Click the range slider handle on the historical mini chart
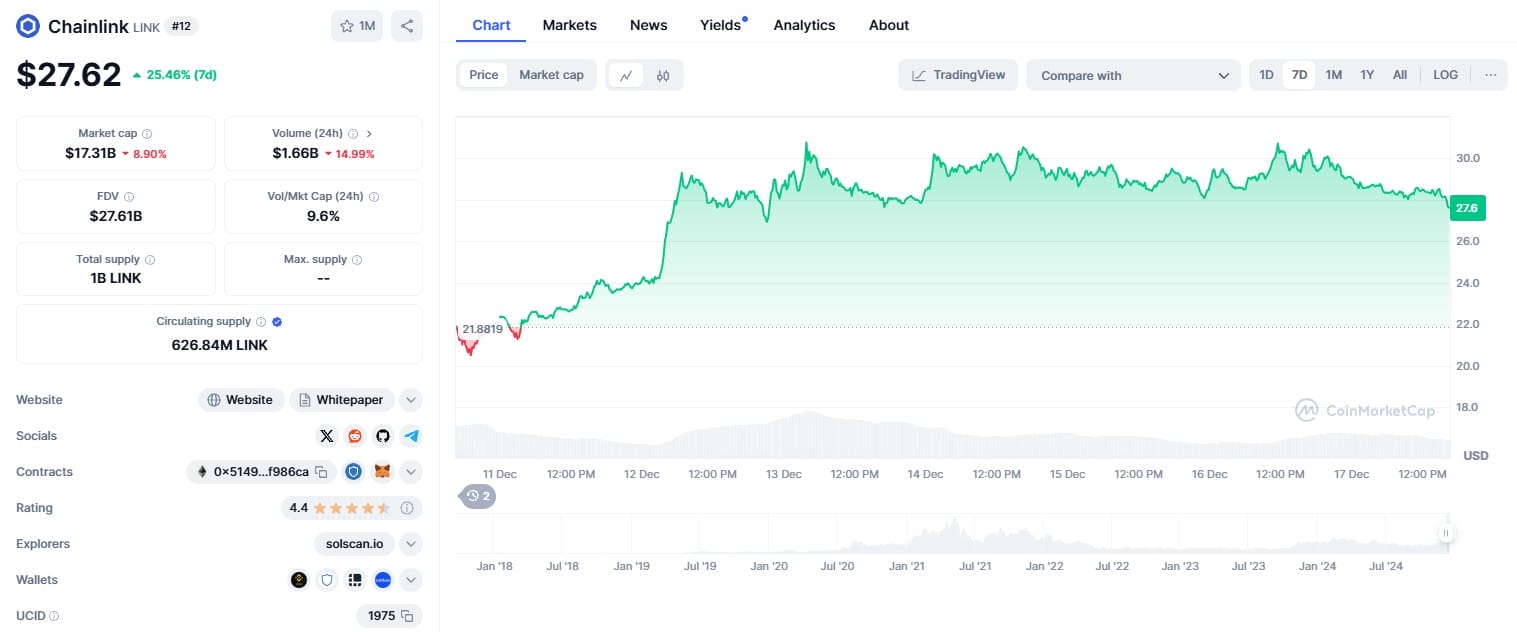Image resolution: width=1517 pixels, height=632 pixels. pos(1446,534)
